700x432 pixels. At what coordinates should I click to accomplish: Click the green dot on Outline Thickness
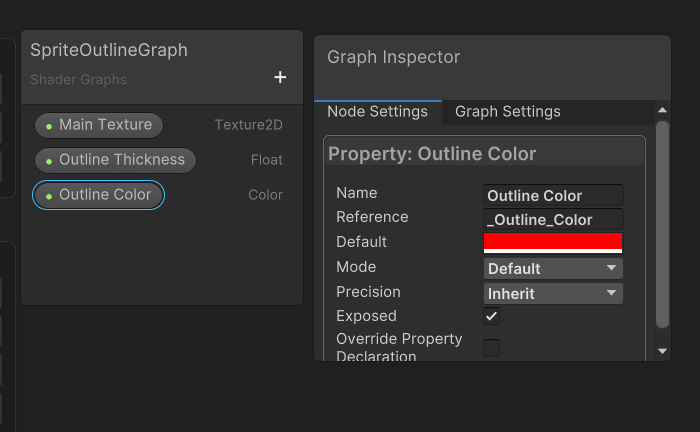pyautogui.click(x=49, y=160)
